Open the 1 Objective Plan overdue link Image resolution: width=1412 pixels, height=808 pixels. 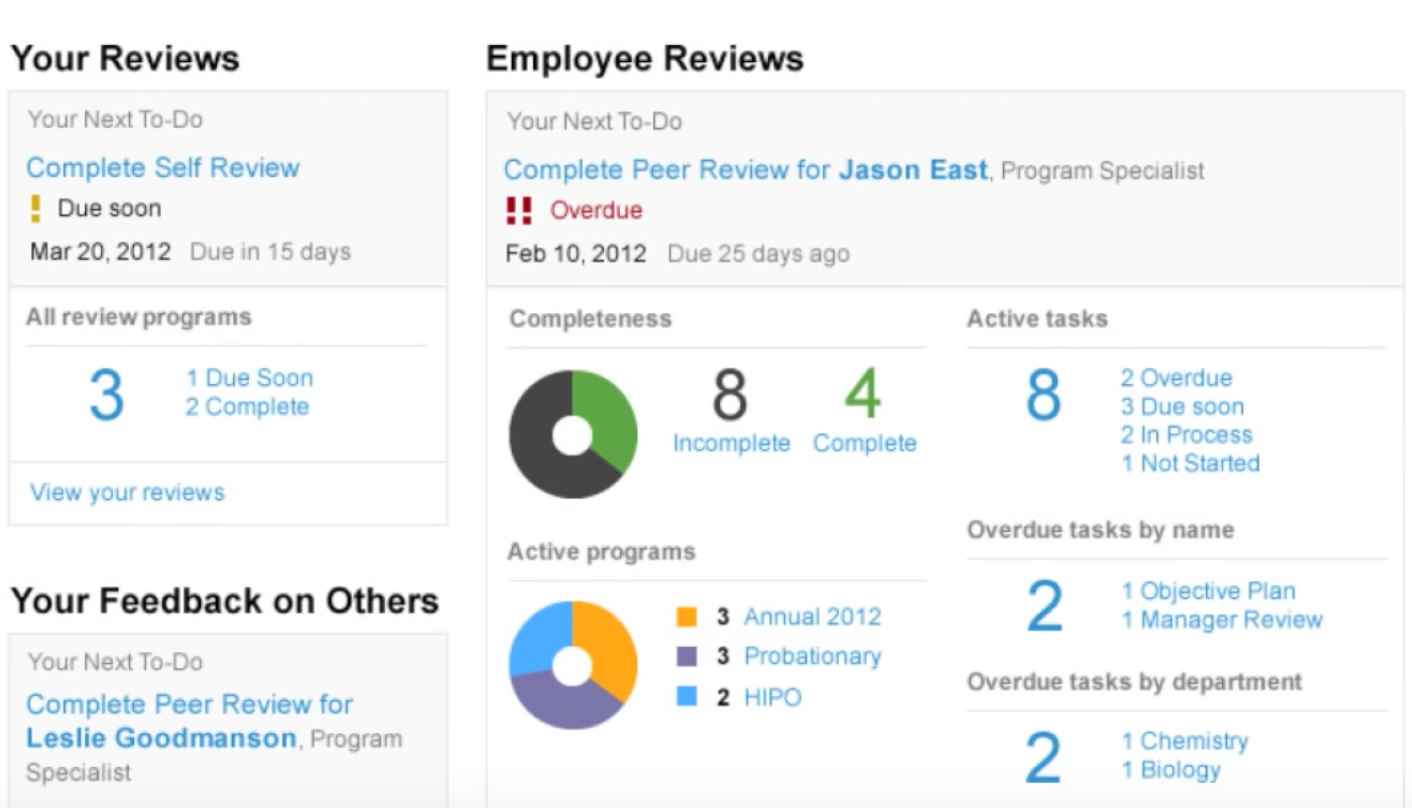click(1208, 591)
